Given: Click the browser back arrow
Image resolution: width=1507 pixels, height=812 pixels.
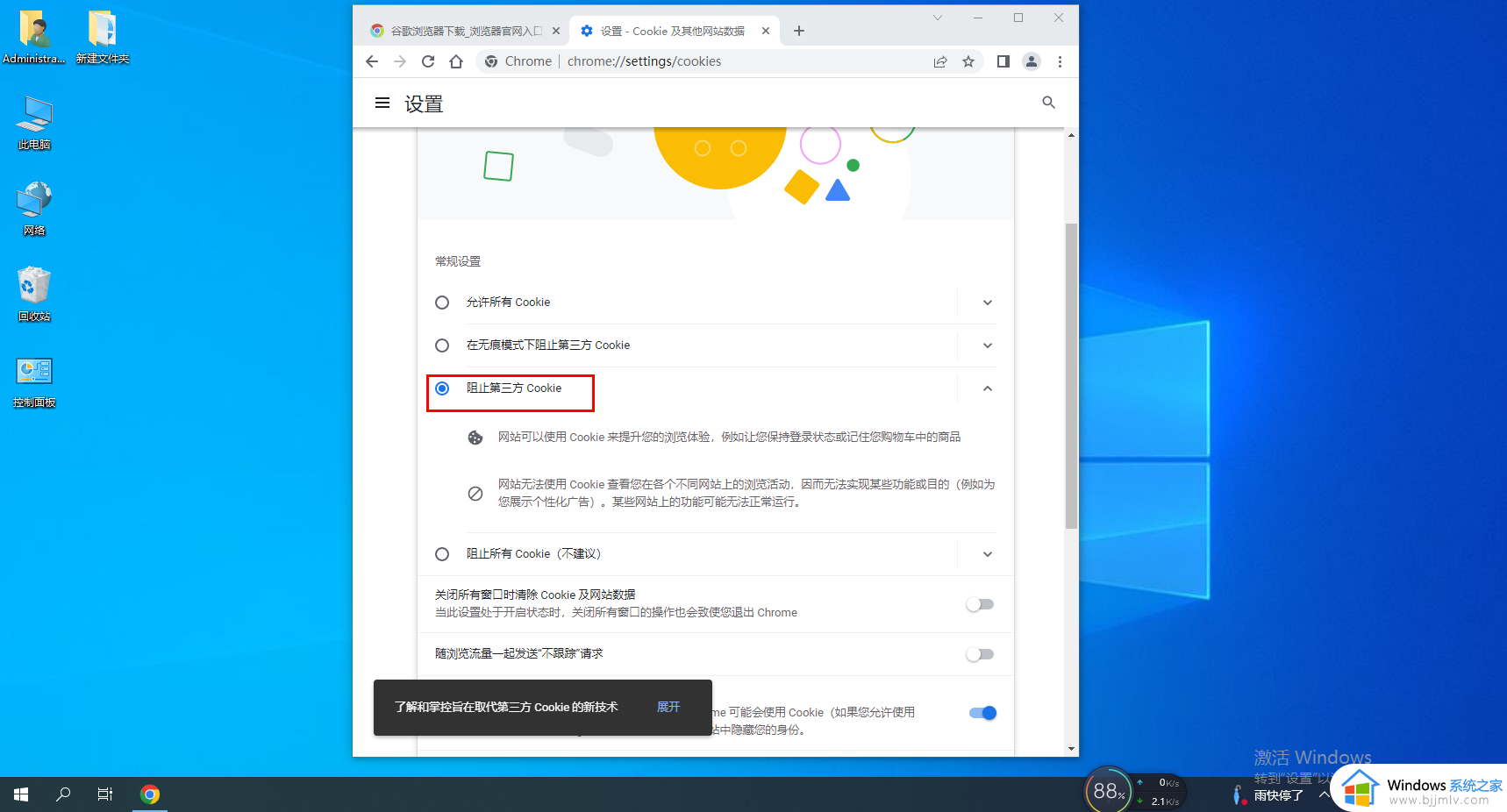Looking at the screenshot, I should tap(372, 61).
